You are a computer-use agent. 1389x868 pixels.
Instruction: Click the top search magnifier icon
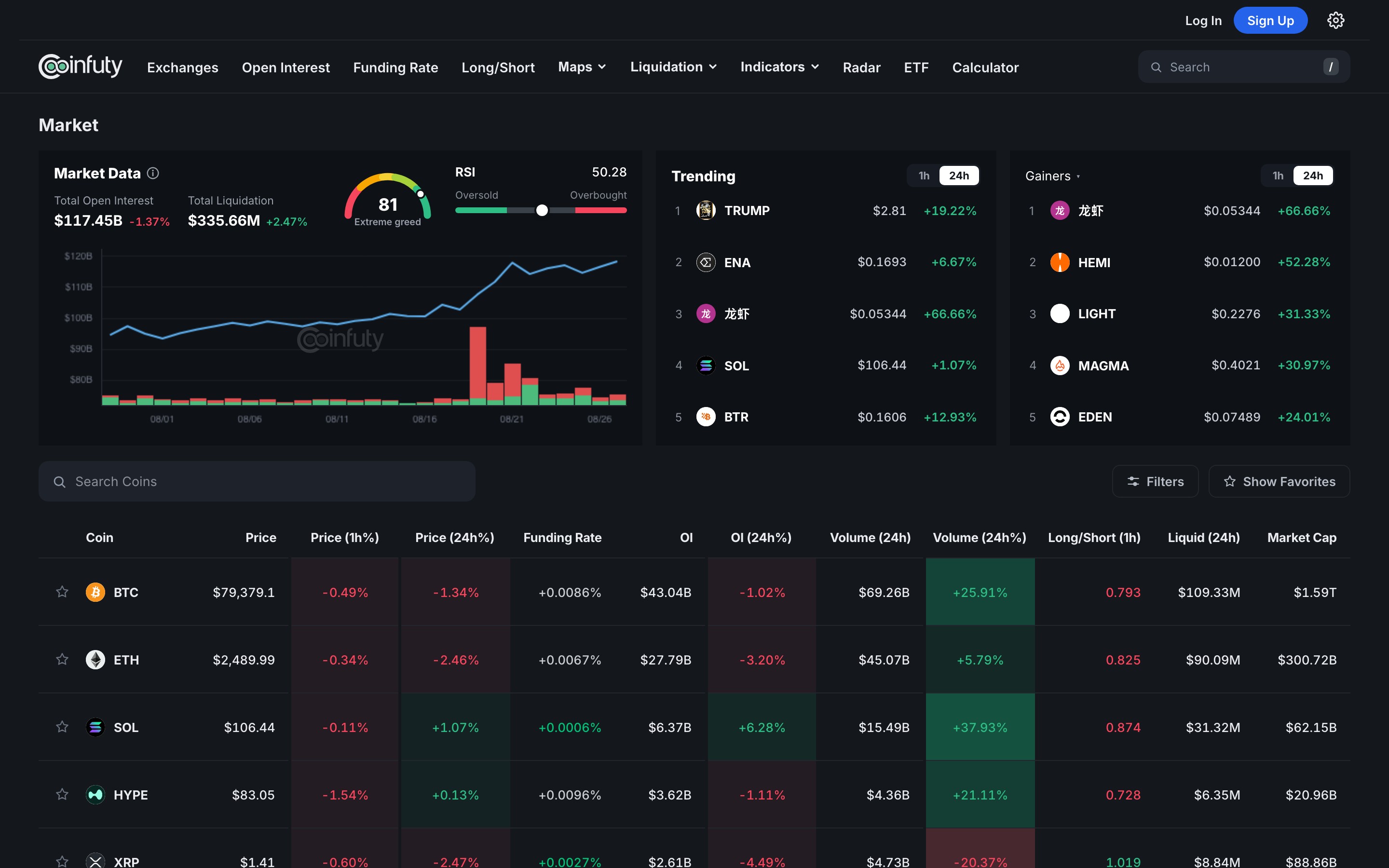tap(1157, 67)
